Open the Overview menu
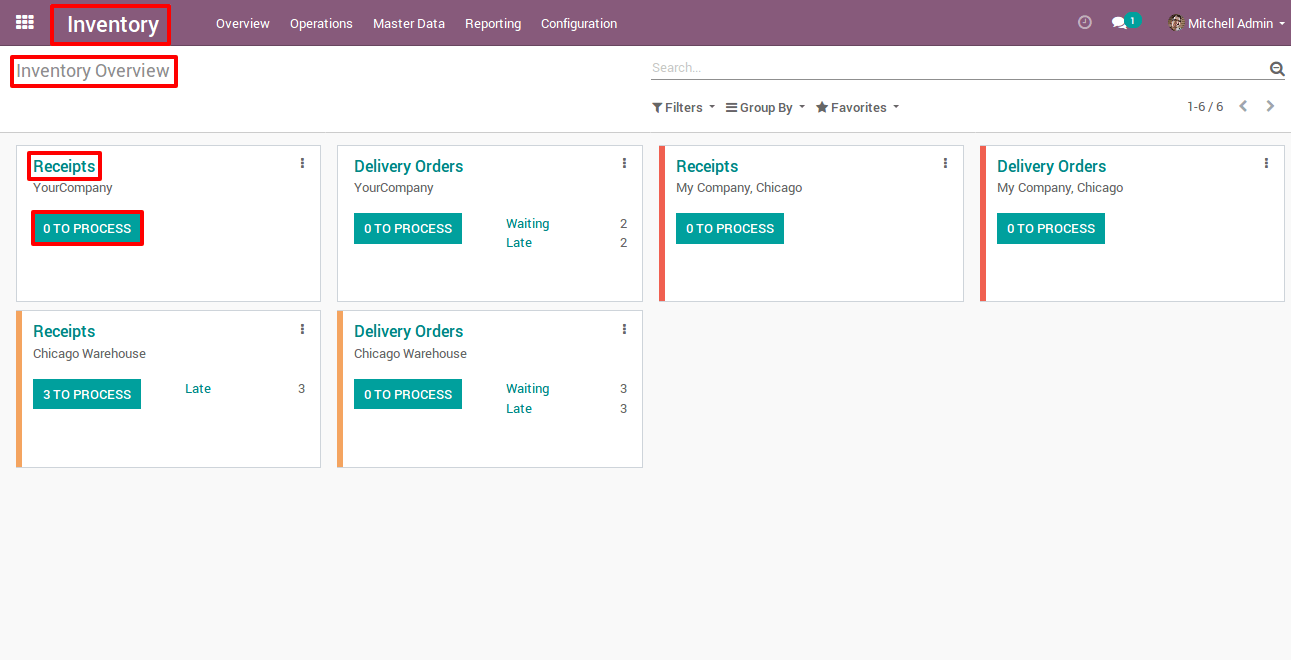This screenshot has width=1291, height=660. (x=243, y=23)
